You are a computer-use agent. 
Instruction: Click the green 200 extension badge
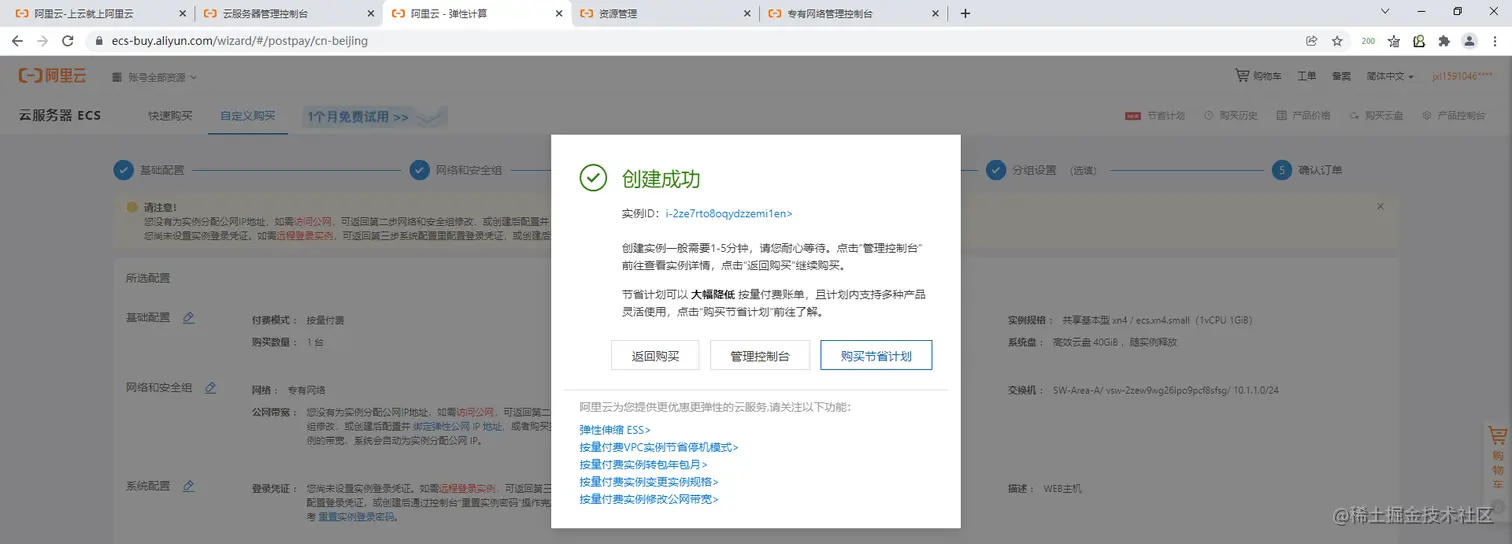(x=1368, y=41)
